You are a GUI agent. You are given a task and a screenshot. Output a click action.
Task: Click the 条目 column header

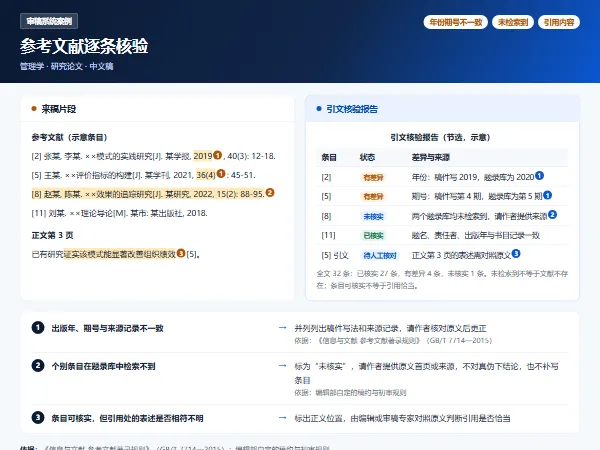(329, 157)
